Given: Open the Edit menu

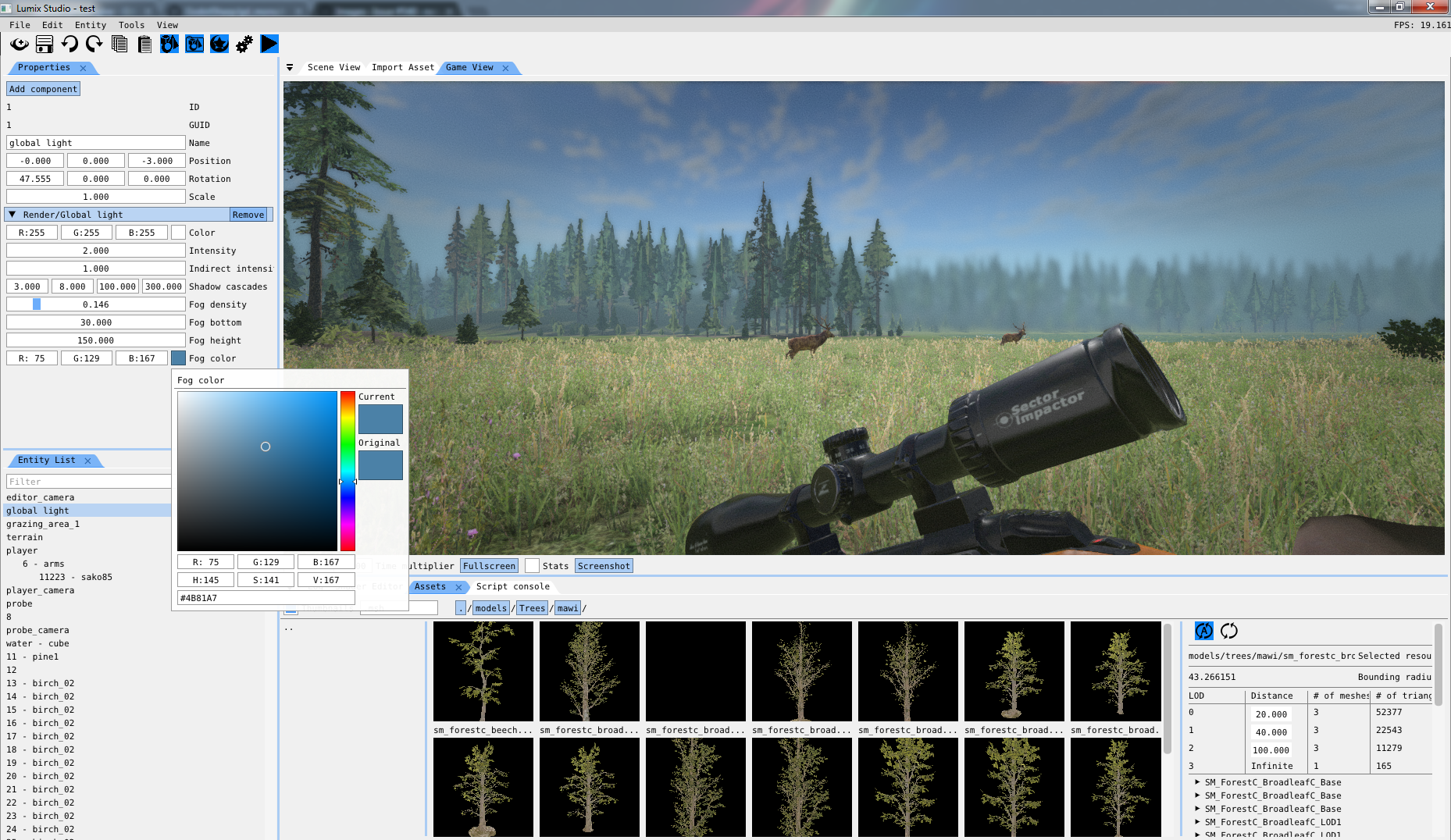Looking at the screenshot, I should tap(52, 25).
